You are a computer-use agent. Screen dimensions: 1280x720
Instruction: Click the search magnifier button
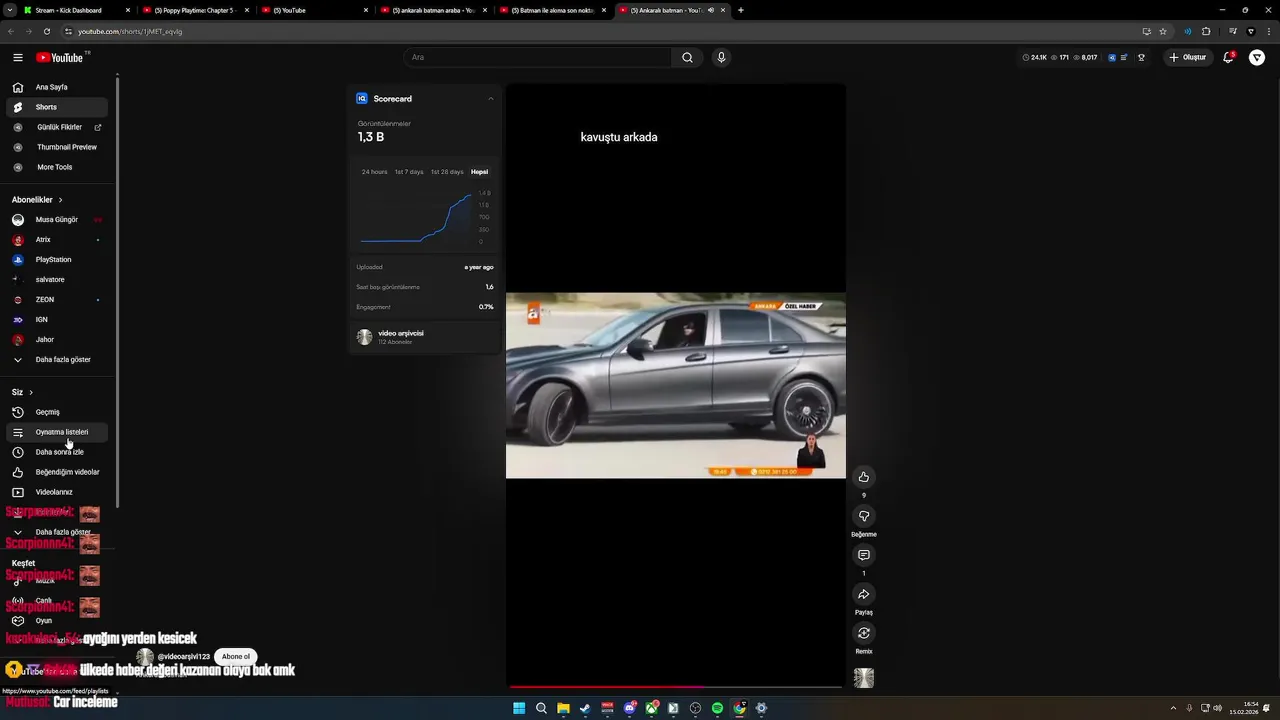tap(687, 57)
